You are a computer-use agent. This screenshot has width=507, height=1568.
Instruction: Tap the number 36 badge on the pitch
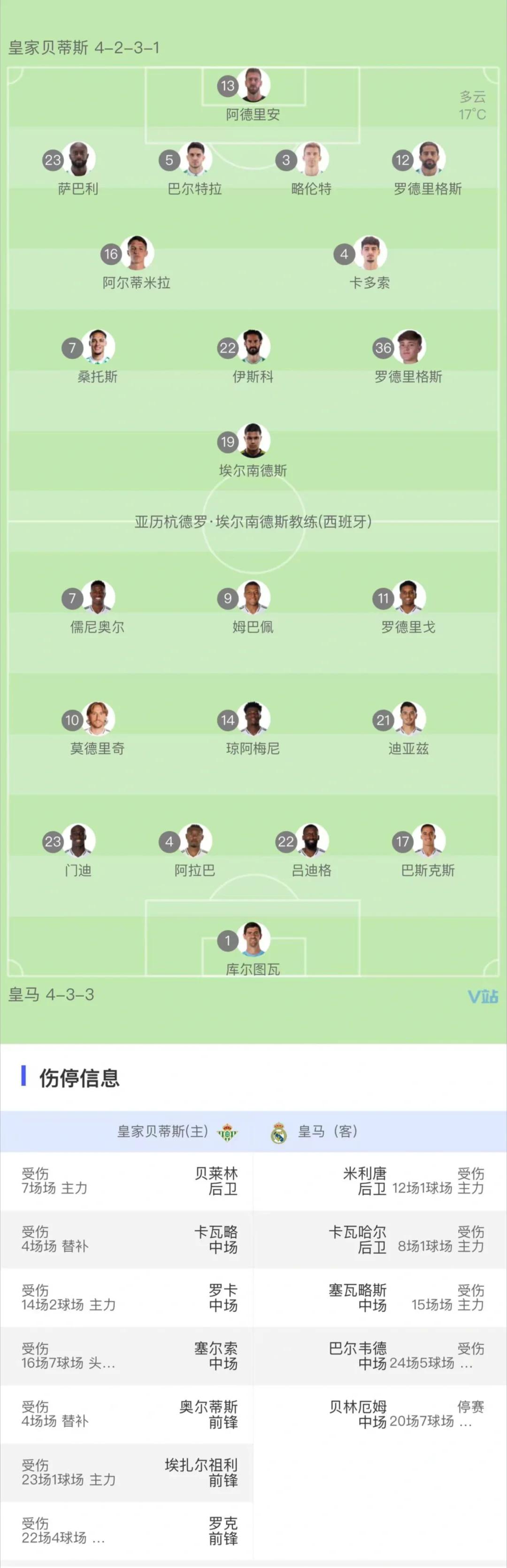(383, 348)
